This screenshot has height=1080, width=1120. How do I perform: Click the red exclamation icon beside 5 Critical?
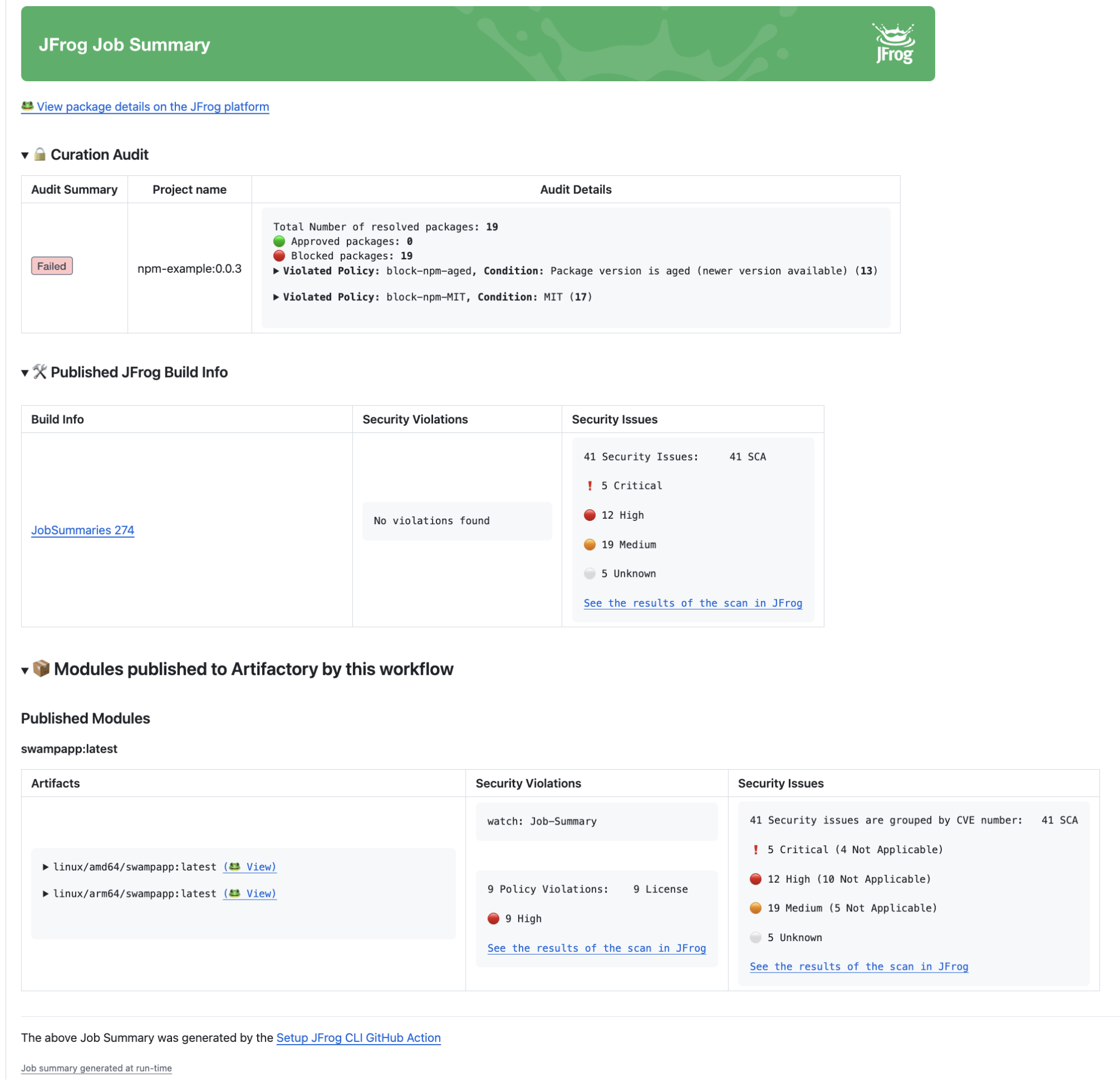(590, 486)
